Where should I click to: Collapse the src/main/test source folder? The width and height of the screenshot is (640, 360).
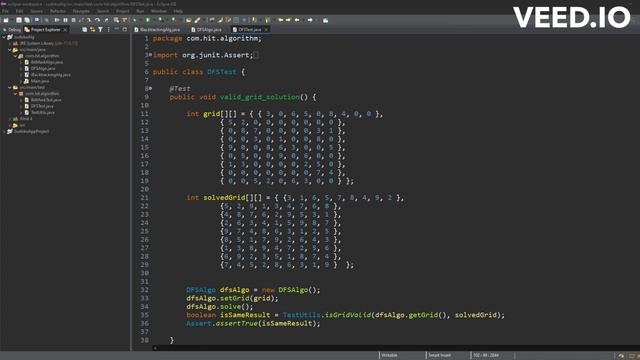pos(10,87)
